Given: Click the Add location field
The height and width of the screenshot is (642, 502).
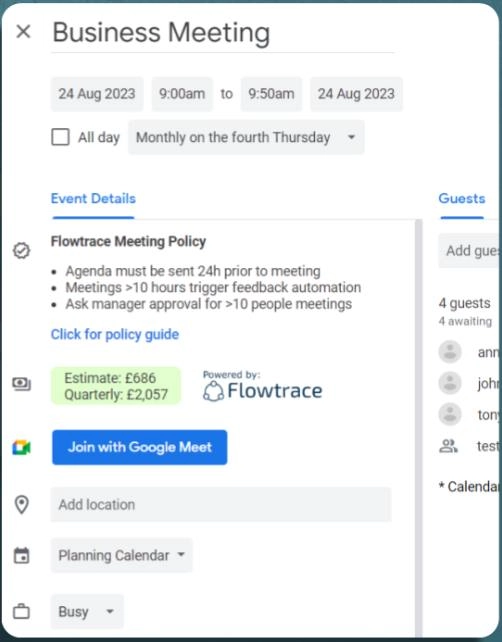Looking at the screenshot, I should (x=221, y=504).
